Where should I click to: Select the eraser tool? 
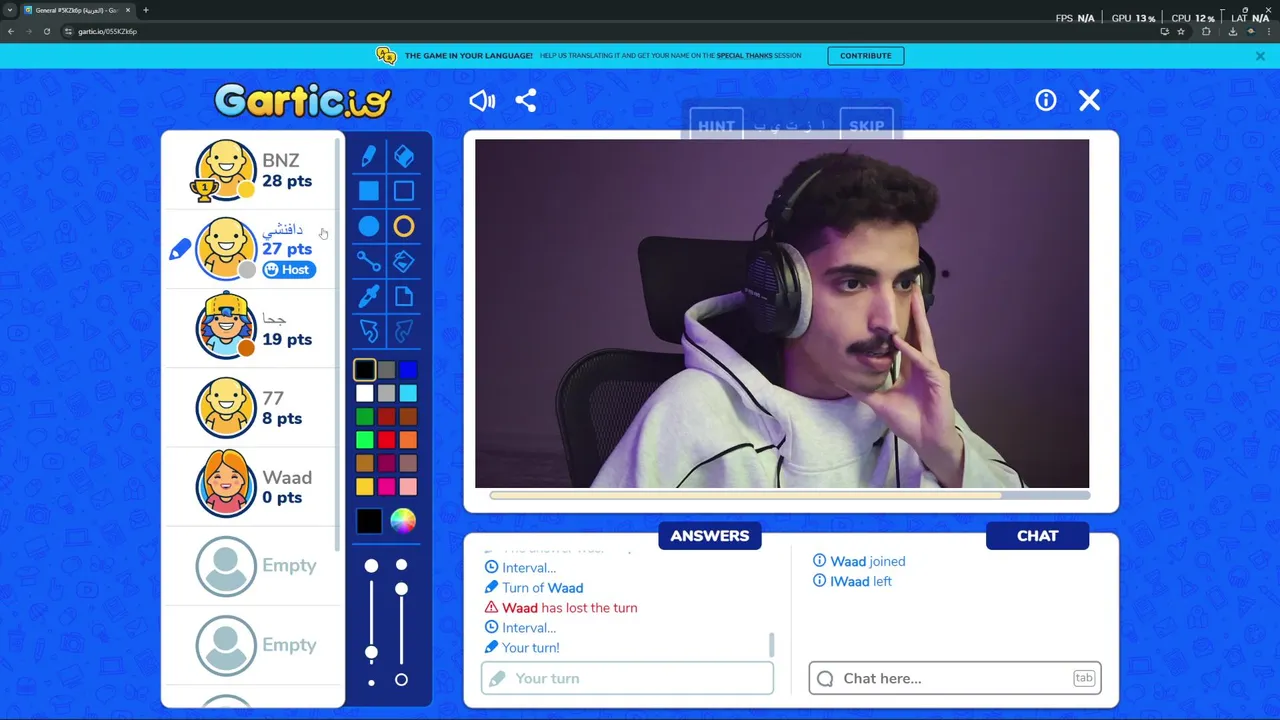click(404, 156)
